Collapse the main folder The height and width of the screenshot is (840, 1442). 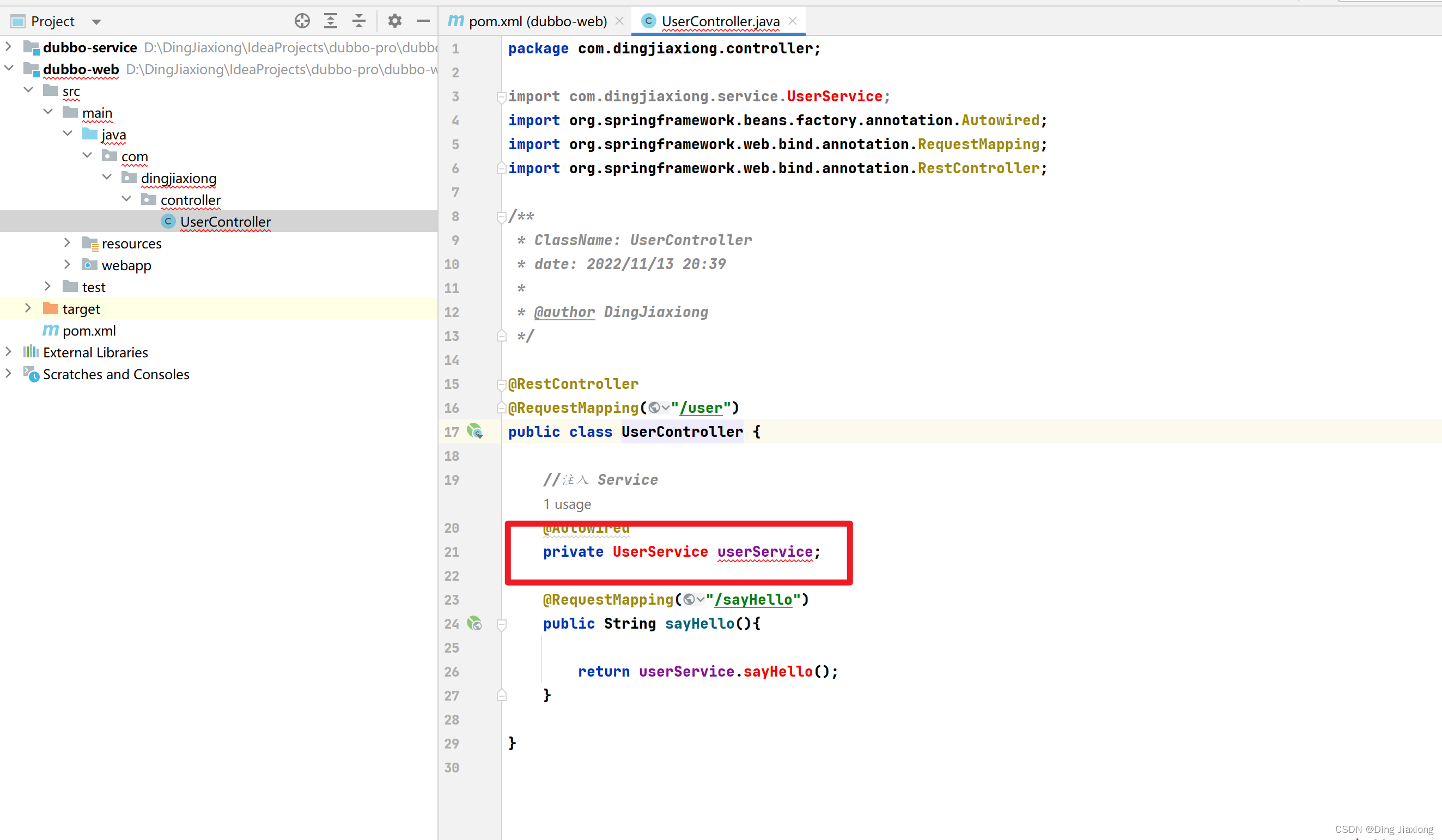coord(48,112)
